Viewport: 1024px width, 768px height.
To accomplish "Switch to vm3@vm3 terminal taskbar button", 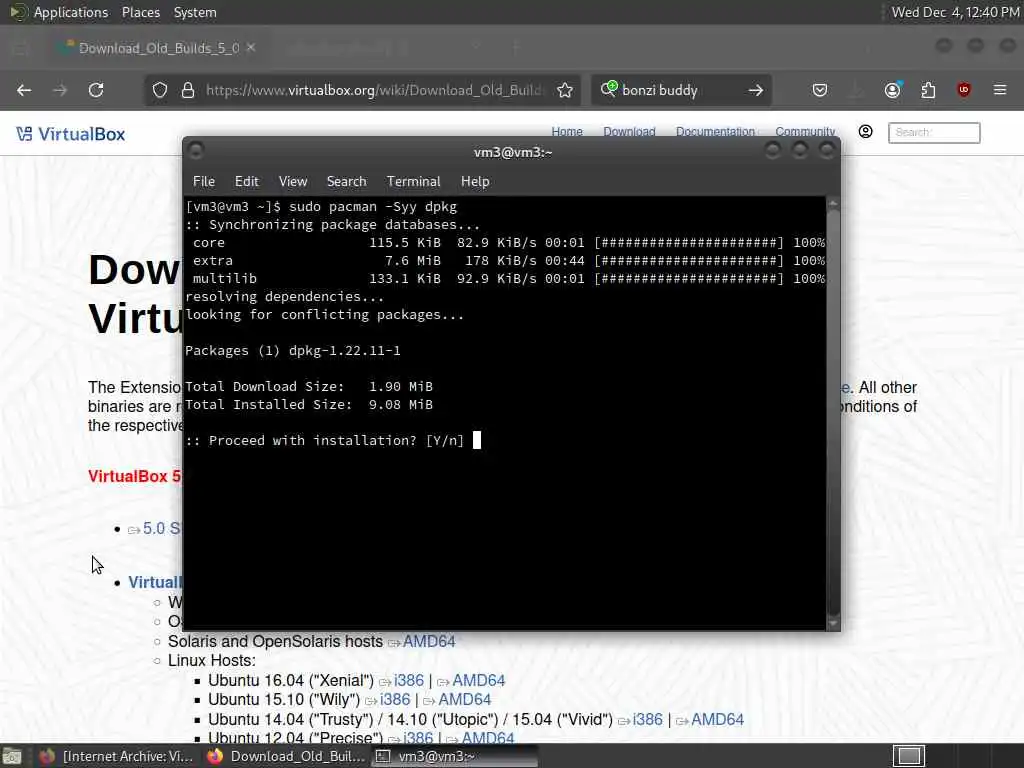I will [x=455, y=756].
